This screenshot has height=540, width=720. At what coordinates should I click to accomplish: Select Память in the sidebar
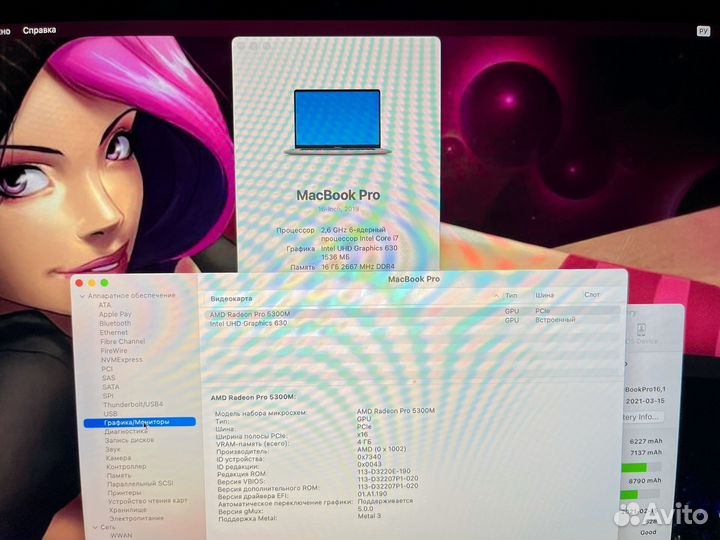(x=119, y=475)
